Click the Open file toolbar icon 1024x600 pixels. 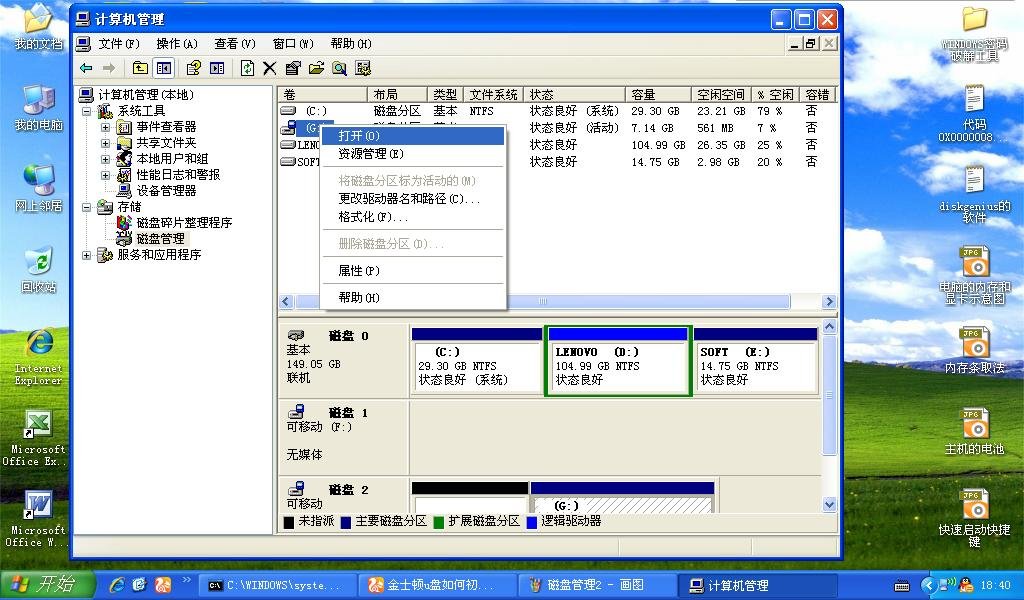pos(318,68)
